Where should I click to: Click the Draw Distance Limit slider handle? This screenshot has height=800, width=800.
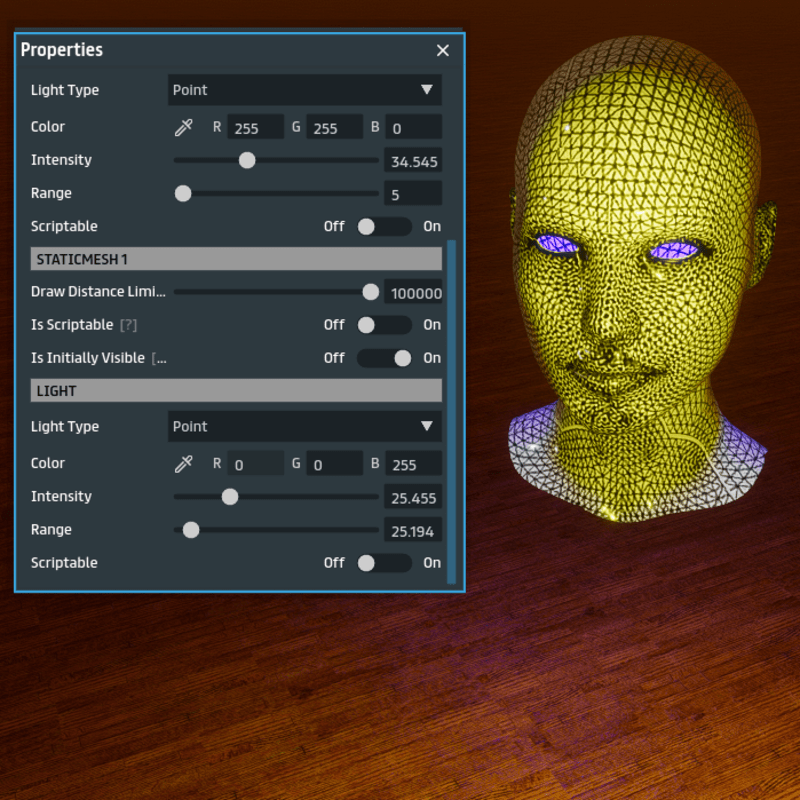click(x=371, y=292)
